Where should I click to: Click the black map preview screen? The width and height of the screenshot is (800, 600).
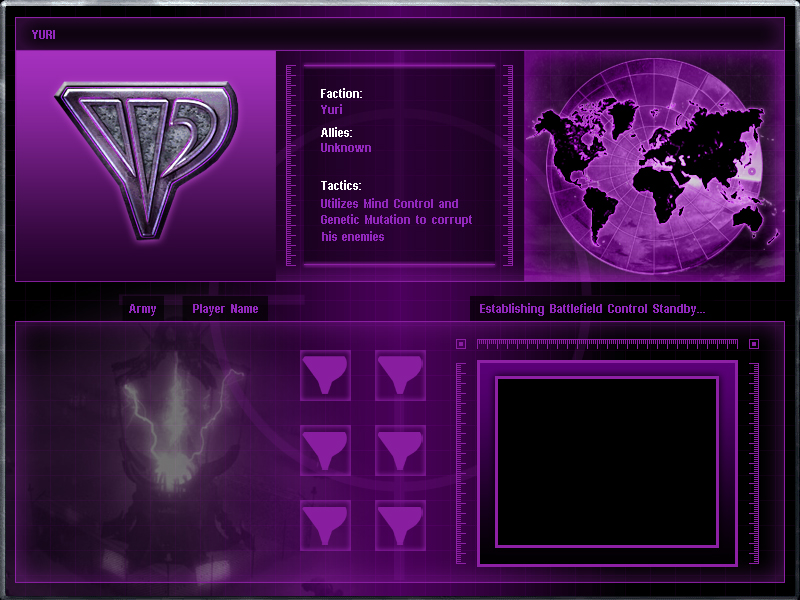(607, 462)
